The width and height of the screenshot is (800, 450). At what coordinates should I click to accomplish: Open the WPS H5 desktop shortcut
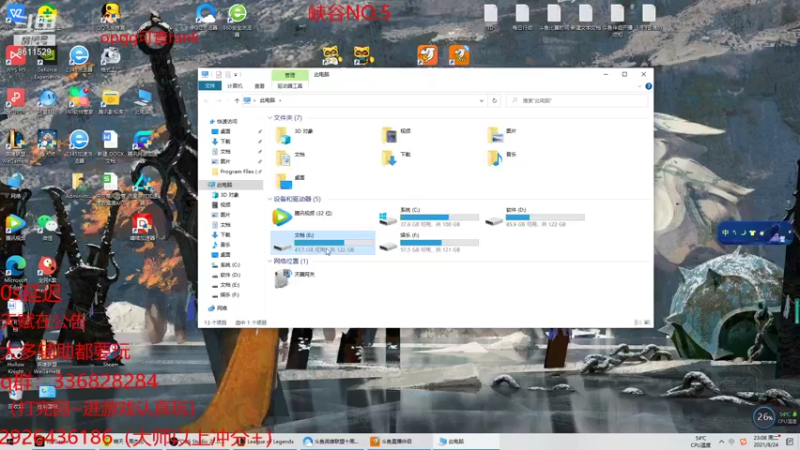tap(15, 58)
